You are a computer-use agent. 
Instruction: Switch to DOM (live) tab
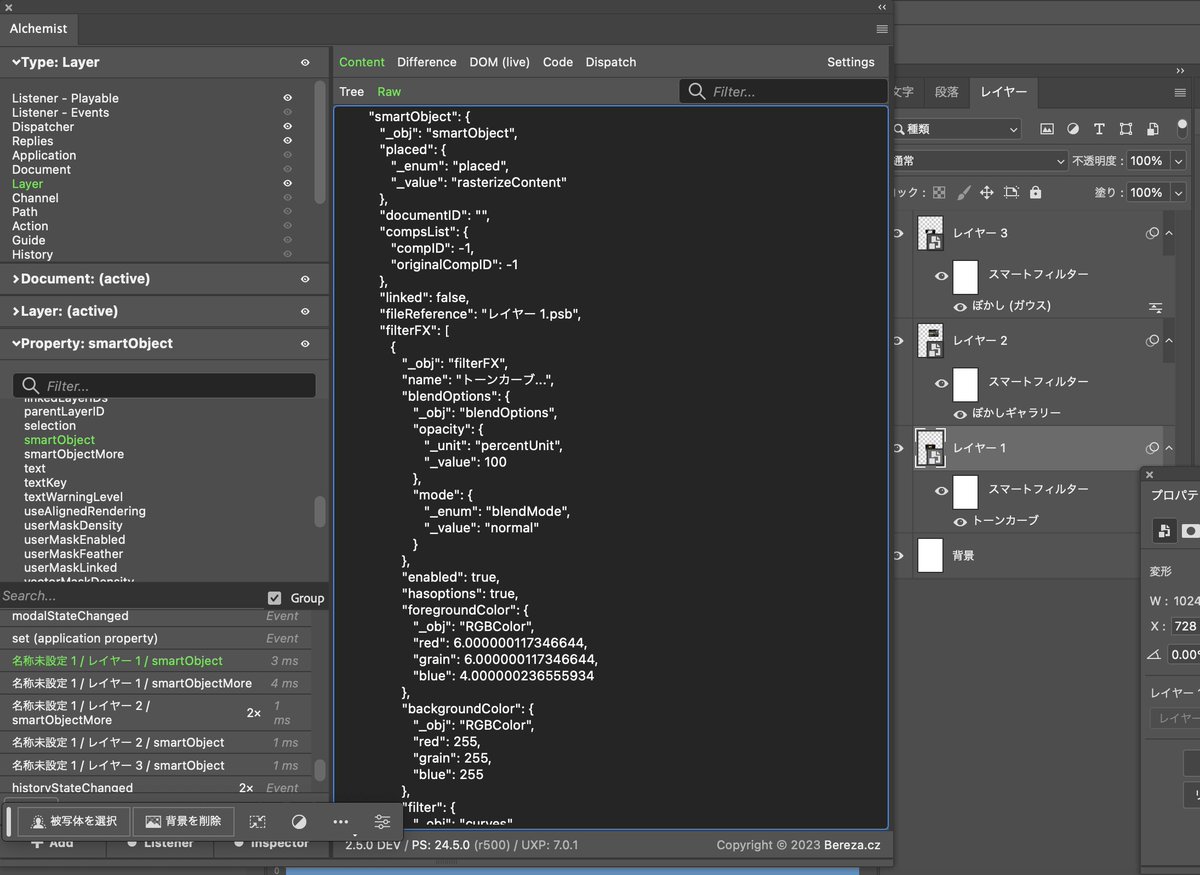click(x=500, y=62)
